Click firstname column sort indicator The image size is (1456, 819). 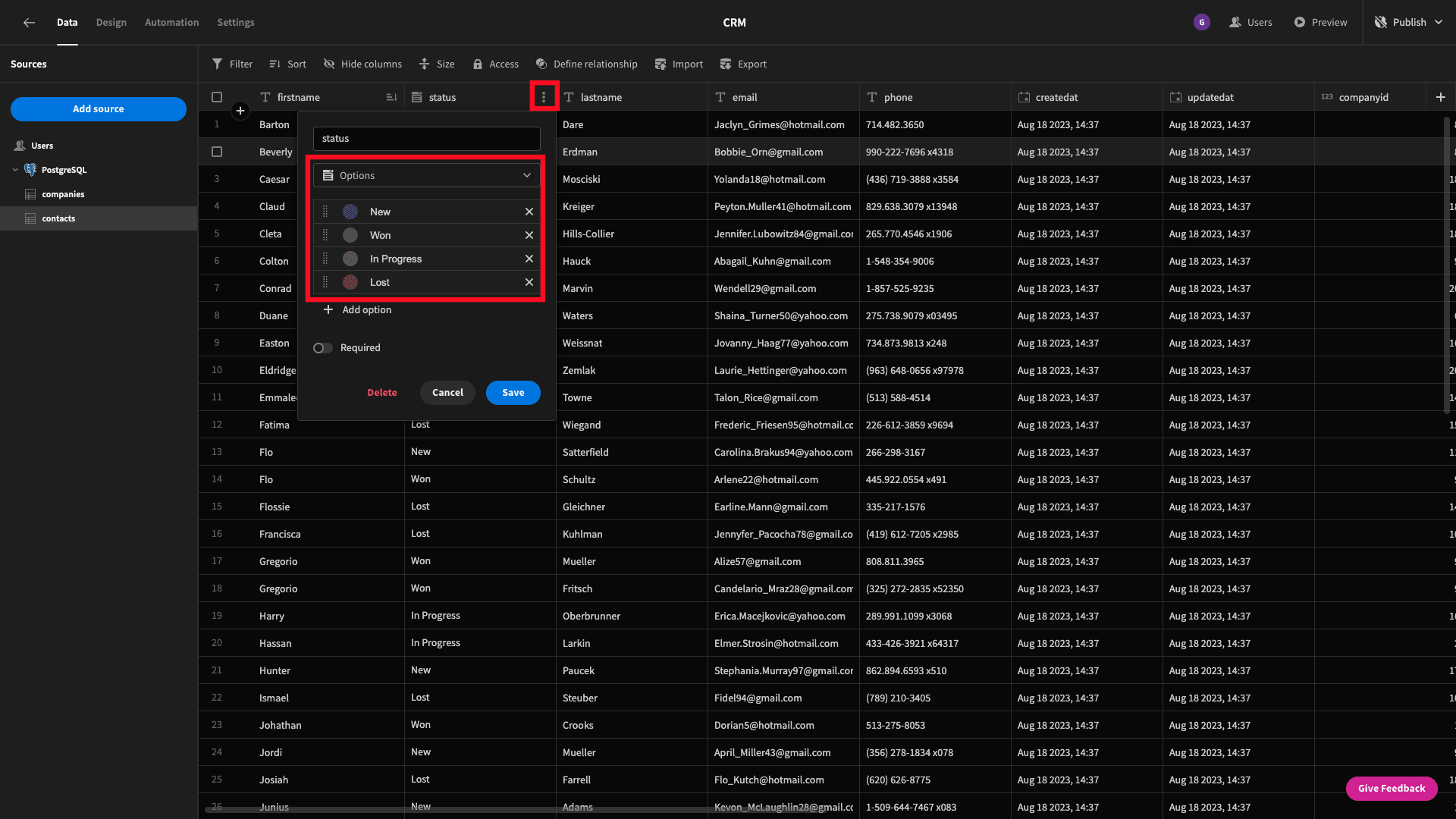click(x=391, y=97)
